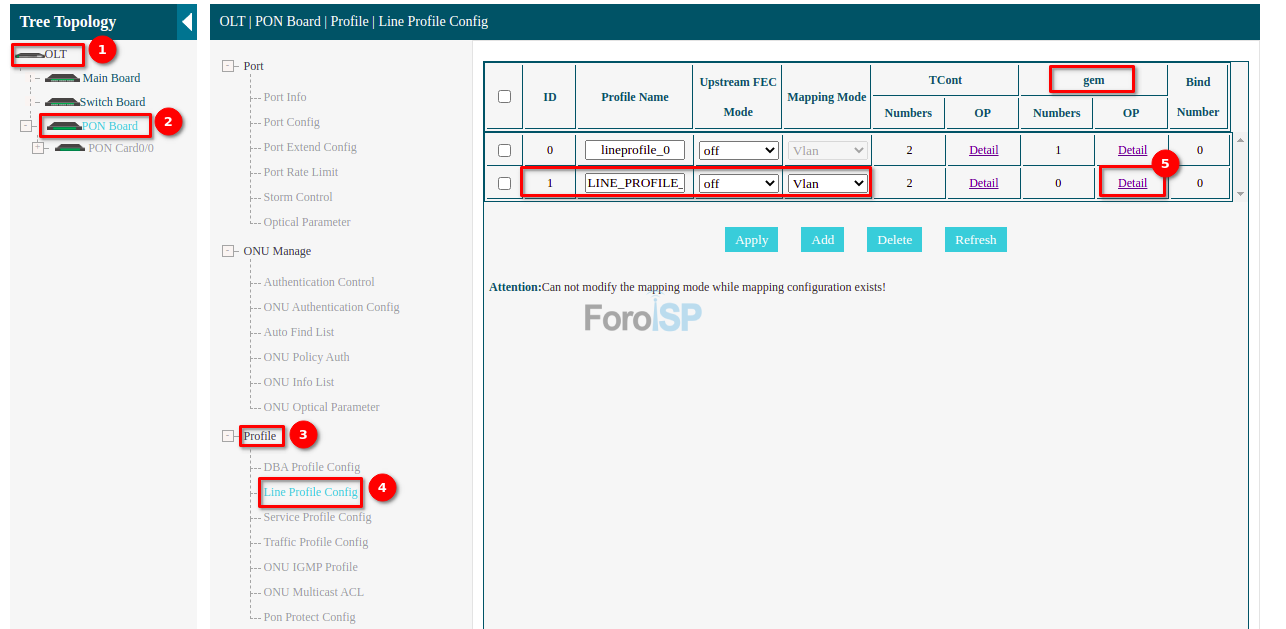Expand the PON Card0/0 tree node
The width and height of the screenshot is (1286, 629).
point(38,148)
